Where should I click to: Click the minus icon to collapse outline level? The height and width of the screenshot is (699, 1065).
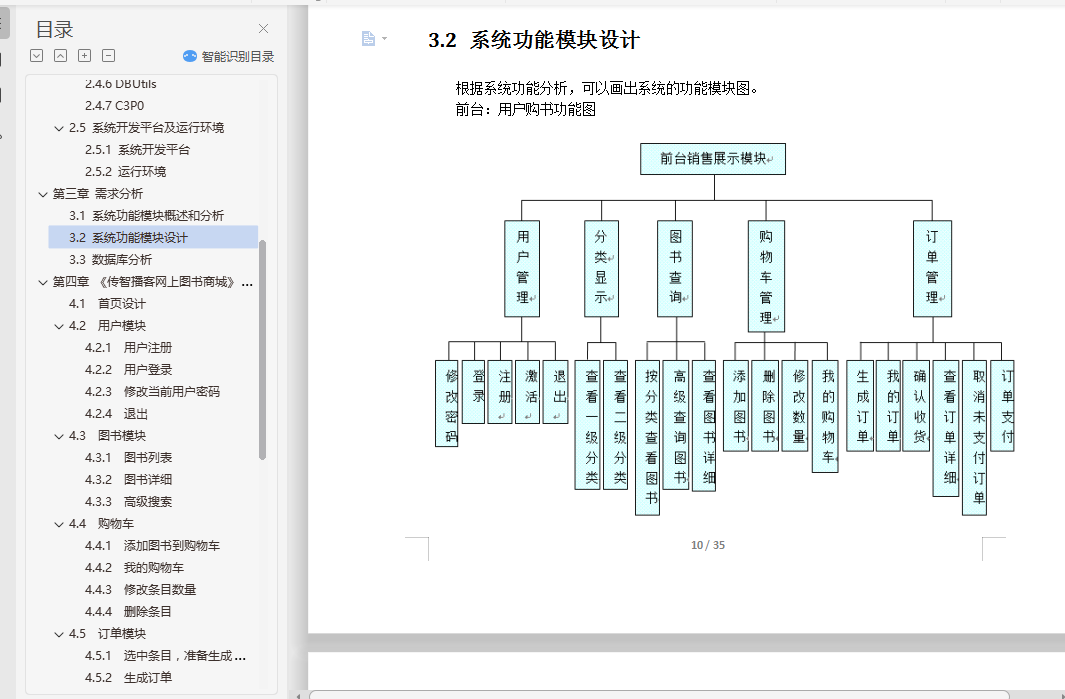[x=109, y=56]
